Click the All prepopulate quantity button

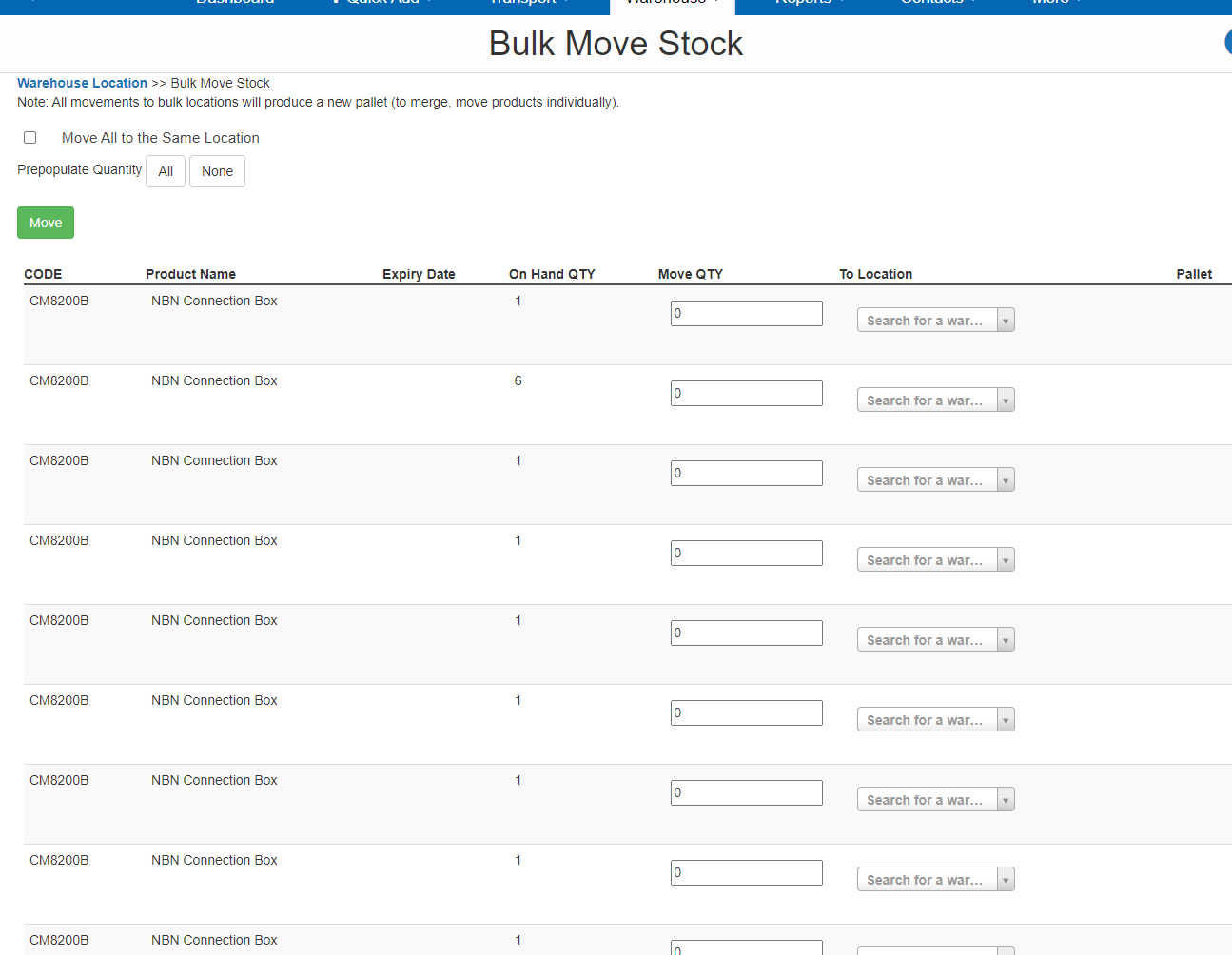pos(166,171)
